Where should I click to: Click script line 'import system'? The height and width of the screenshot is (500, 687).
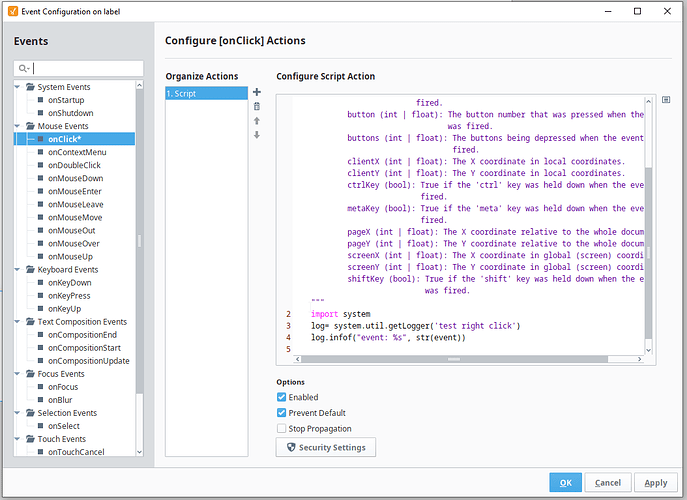click(x=340, y=314)
